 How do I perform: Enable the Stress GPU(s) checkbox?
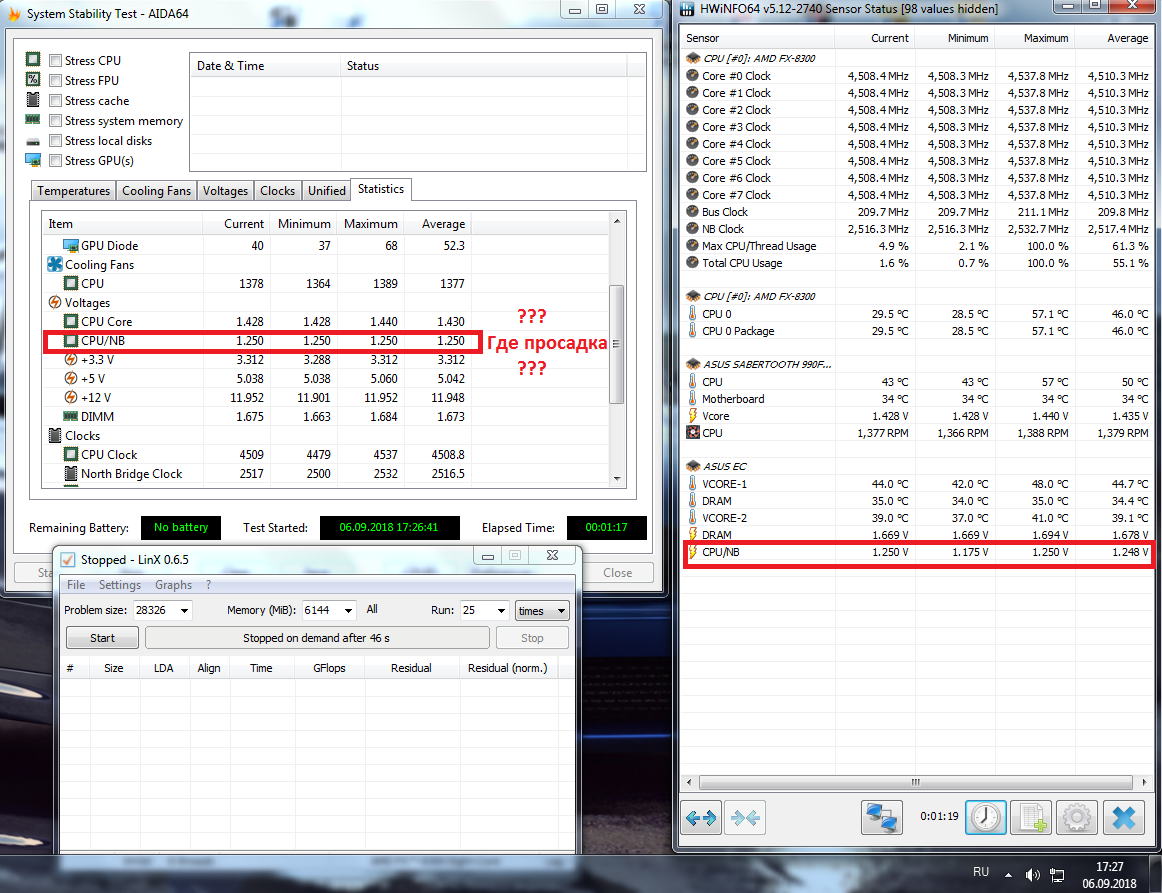pos(55,160)
